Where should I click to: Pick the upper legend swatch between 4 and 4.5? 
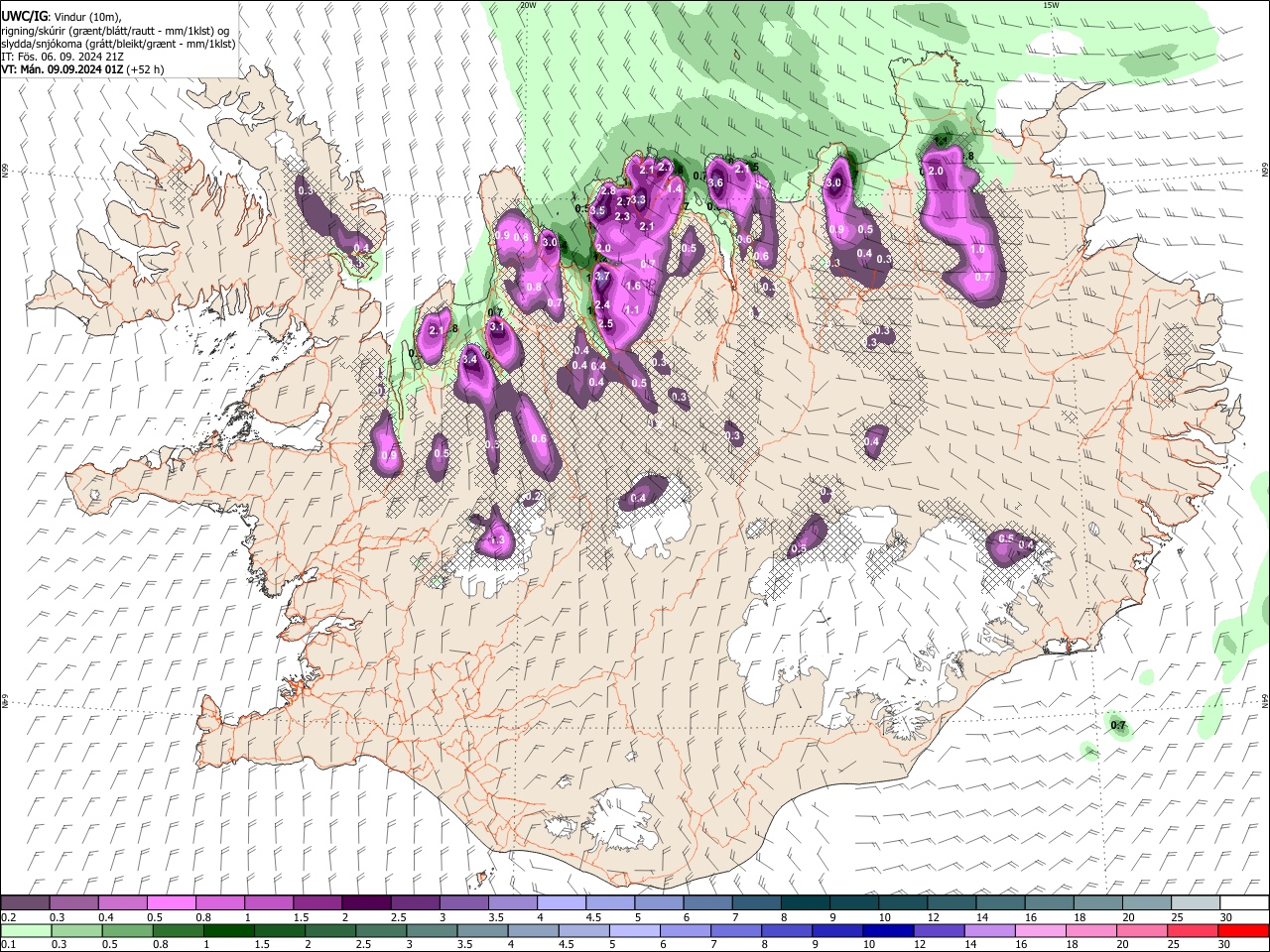[560, 903]
